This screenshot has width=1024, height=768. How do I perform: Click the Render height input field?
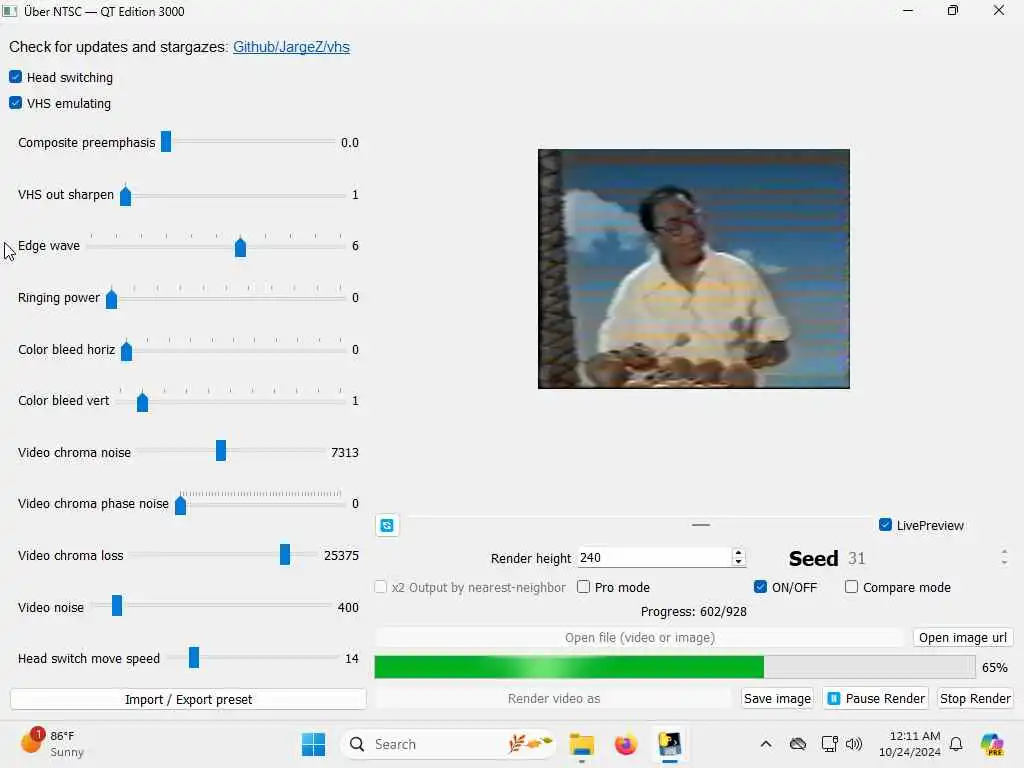tap(655, 558)
